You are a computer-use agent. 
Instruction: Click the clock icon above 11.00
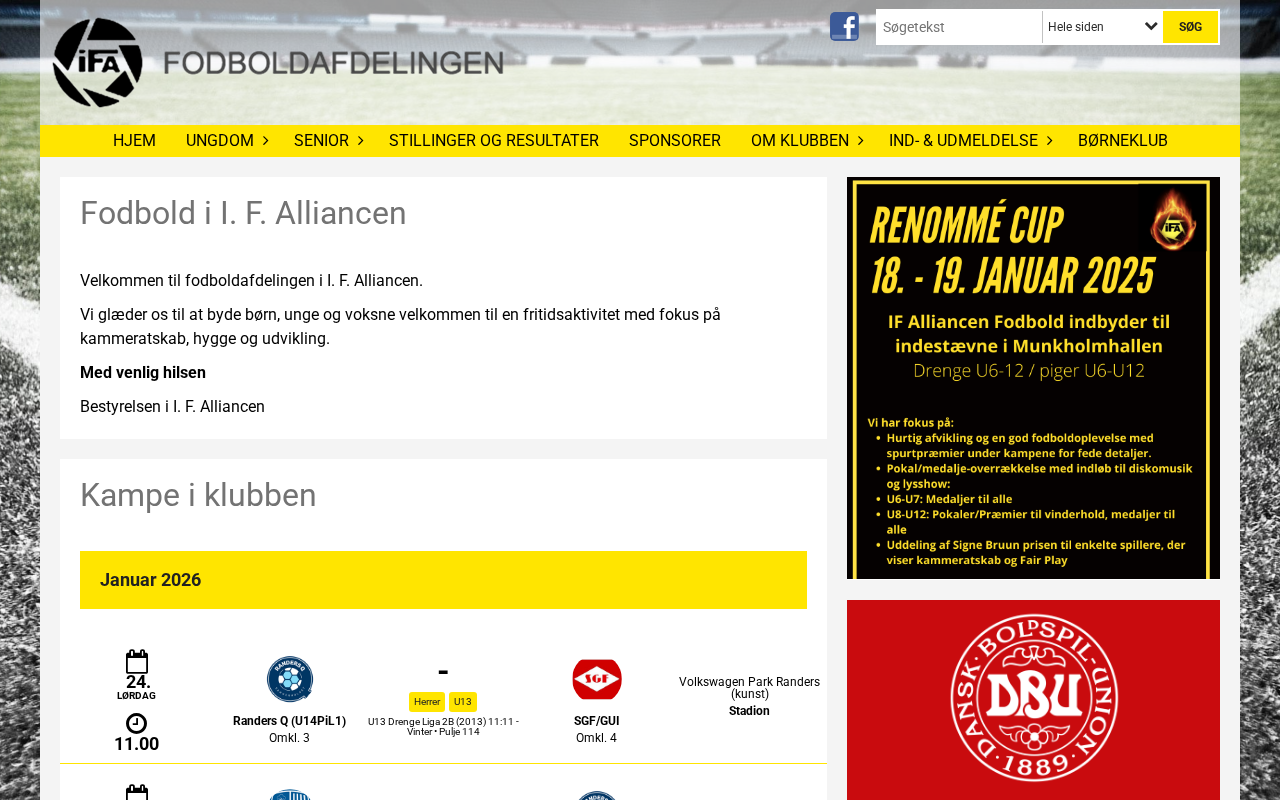click(137, 723)
